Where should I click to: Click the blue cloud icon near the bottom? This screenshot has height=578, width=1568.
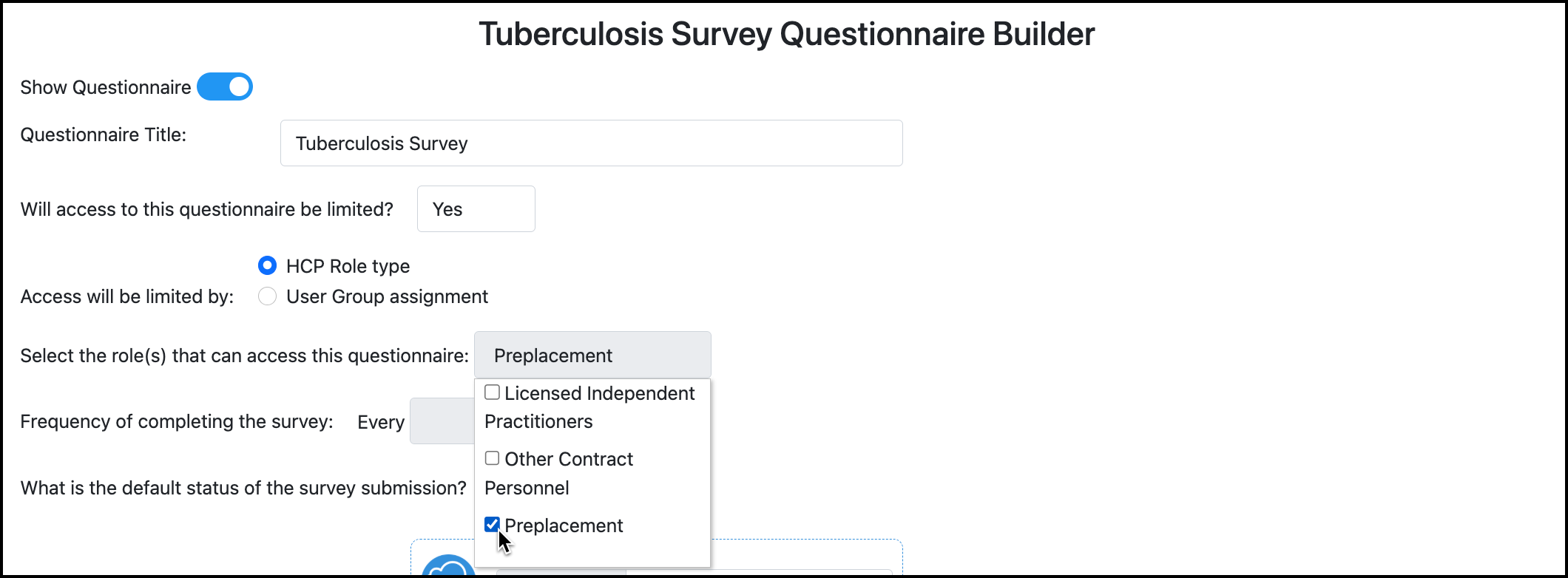pyautogui.click(x=447, y=569)
